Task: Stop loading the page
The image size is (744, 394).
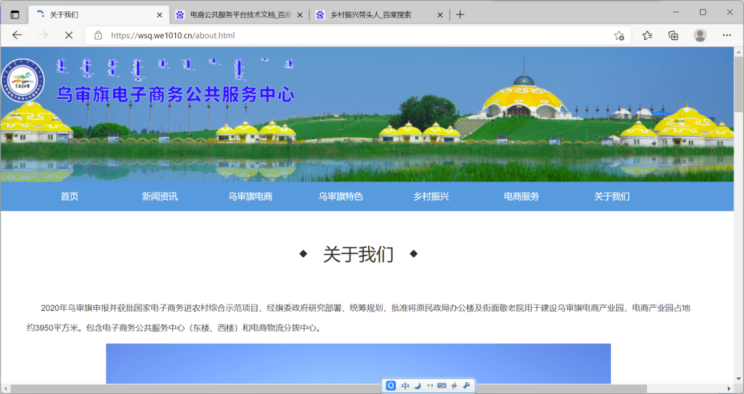Action: coord(69,35)
